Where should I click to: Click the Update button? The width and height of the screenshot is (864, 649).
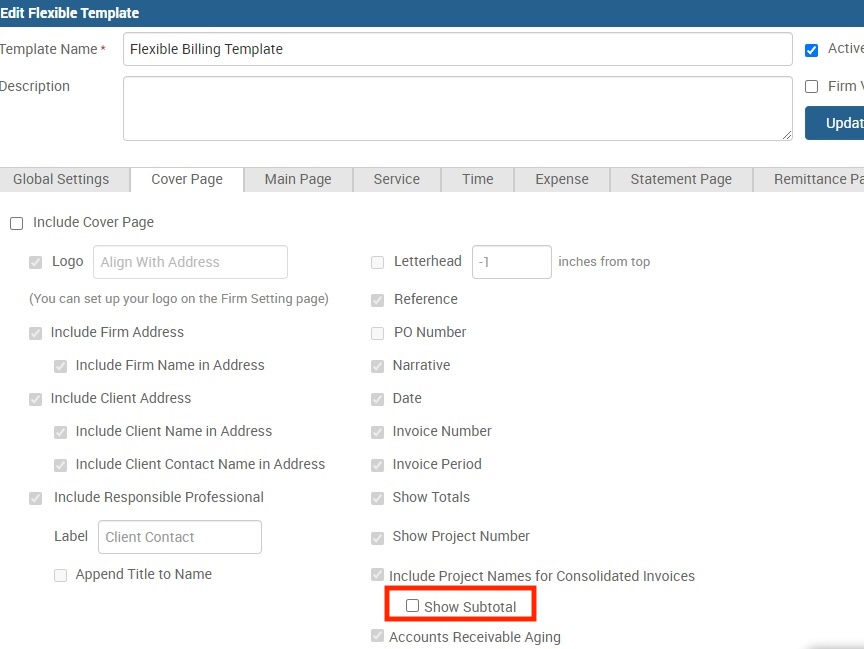pyautogui.click(x=840, y=123)
